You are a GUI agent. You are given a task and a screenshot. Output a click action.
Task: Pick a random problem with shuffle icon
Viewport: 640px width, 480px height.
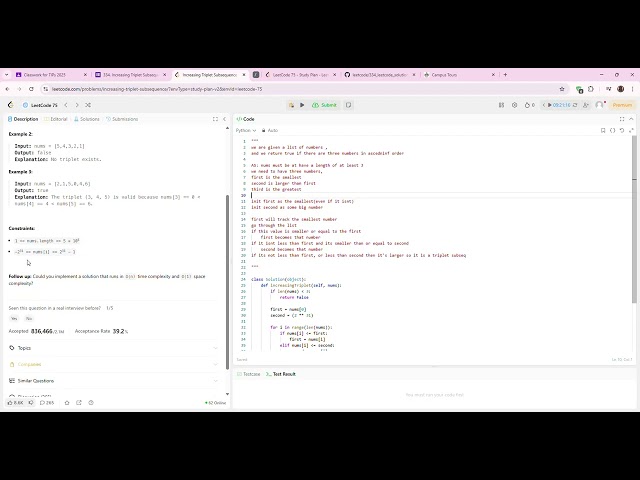[88, 105]
